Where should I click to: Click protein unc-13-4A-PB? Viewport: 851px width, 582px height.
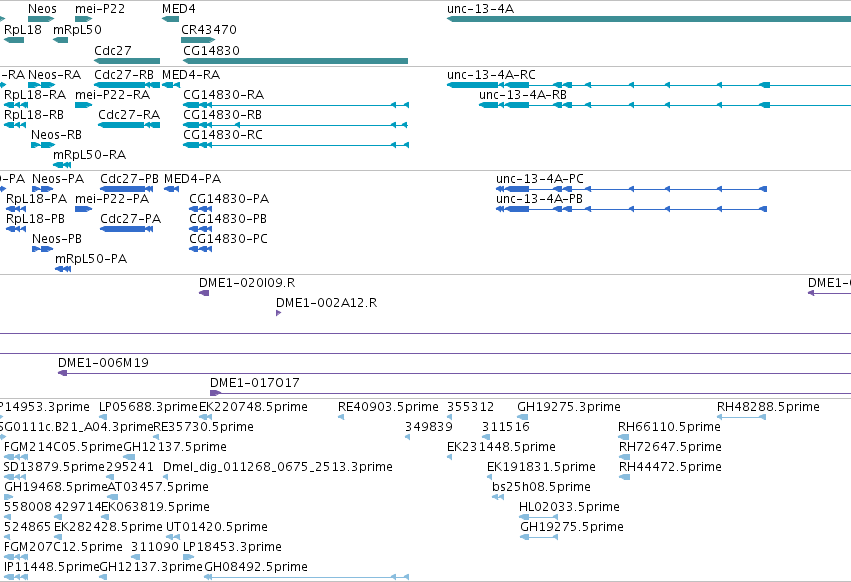click(x=631, y=209)
